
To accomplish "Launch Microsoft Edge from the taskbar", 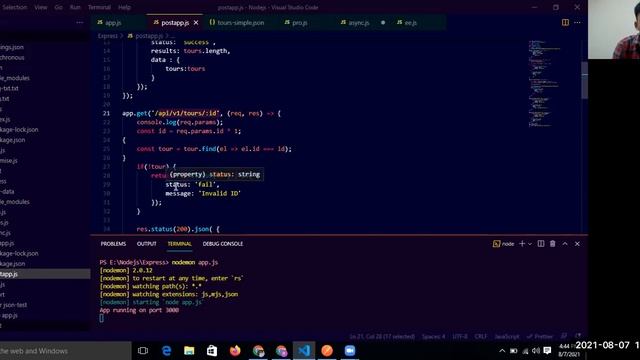I will point(166,351).
